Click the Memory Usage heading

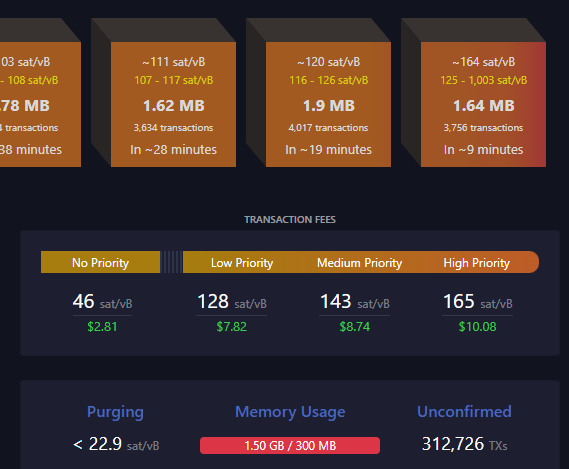[x=290, y=412]
